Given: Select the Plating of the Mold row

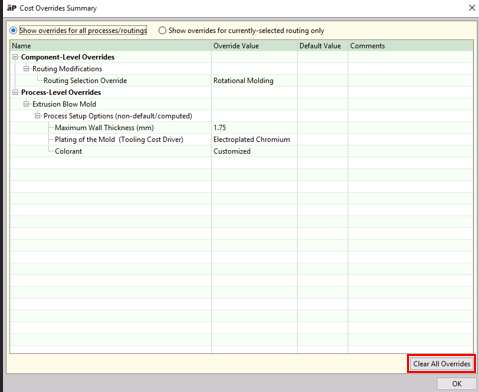Looking at the screenshot, I should tap(241, 139).
